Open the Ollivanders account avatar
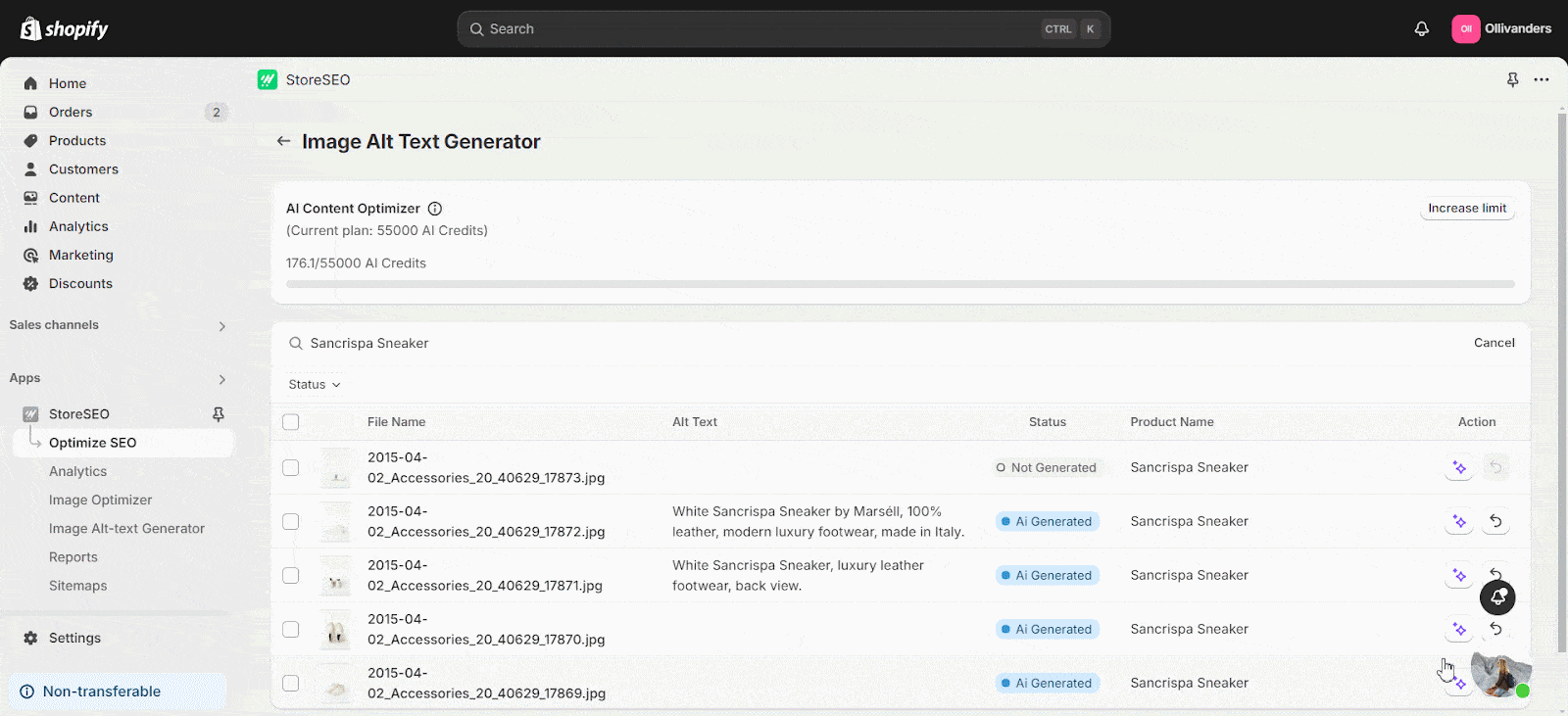This screenshot has width=1568, height=716. pos(1465,29)
